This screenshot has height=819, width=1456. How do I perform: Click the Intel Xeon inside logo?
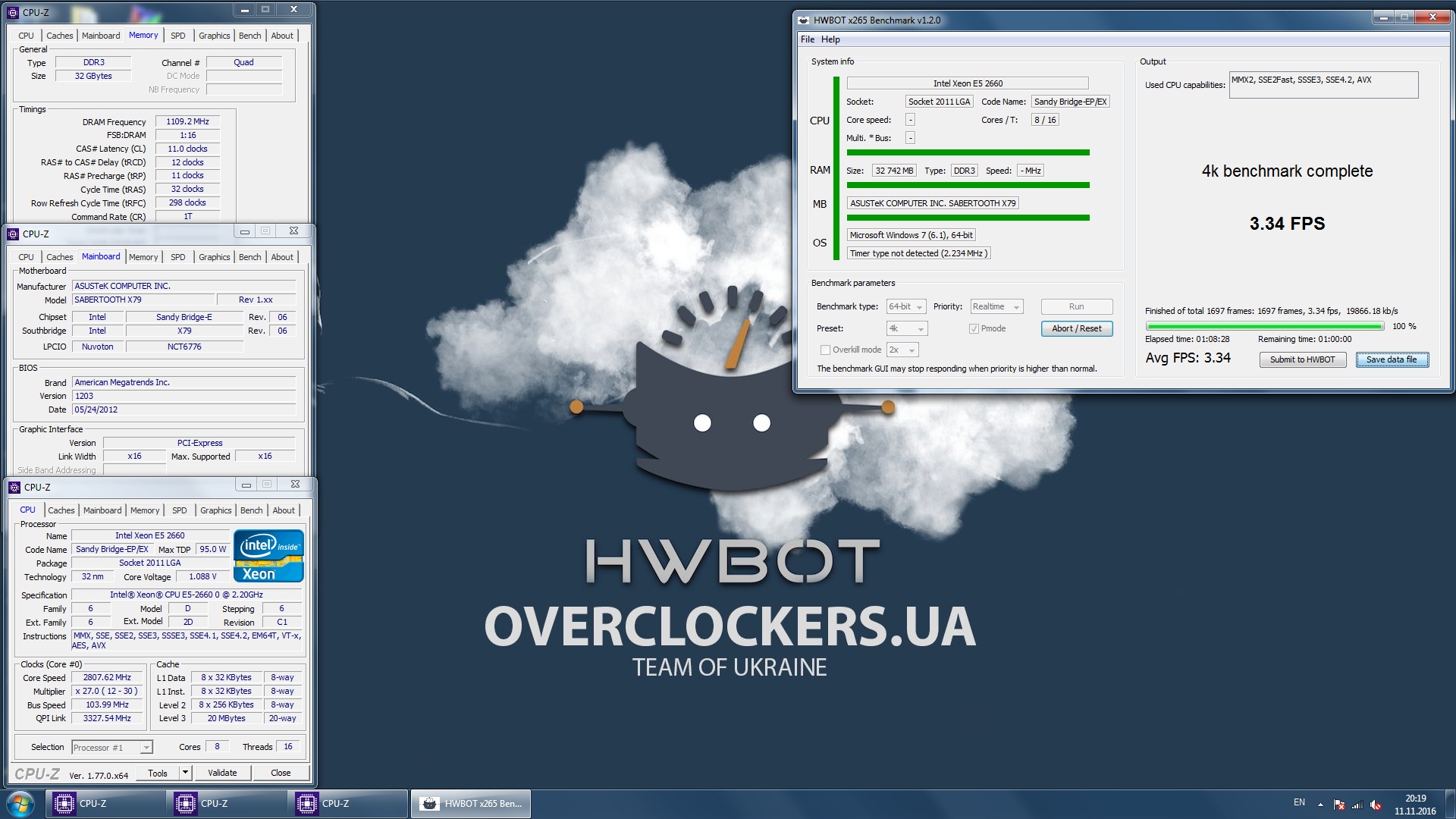coord(268,556)
